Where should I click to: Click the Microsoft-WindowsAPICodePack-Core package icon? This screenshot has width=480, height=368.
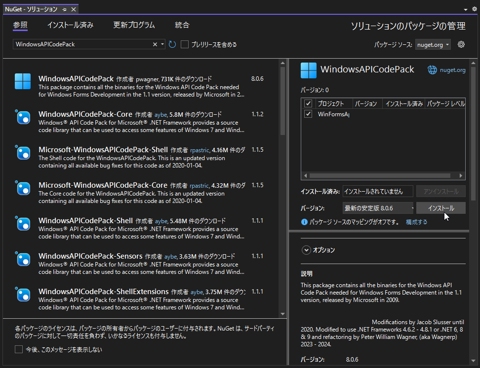click(x=23, y=188)
